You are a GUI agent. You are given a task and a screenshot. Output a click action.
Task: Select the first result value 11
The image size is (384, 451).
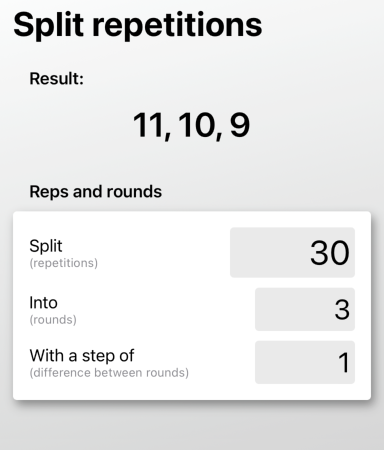148,125
